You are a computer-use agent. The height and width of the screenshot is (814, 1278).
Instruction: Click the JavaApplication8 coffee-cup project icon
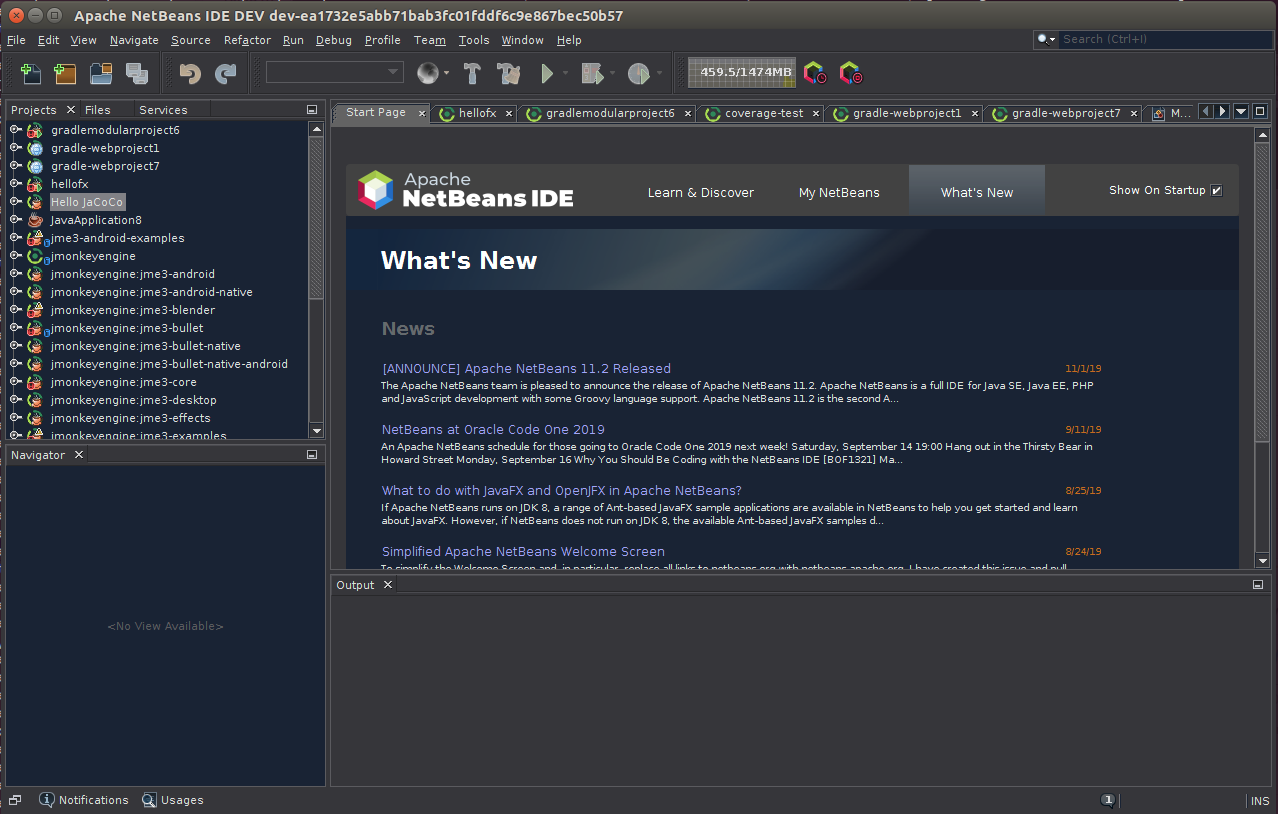coord(35,220)
